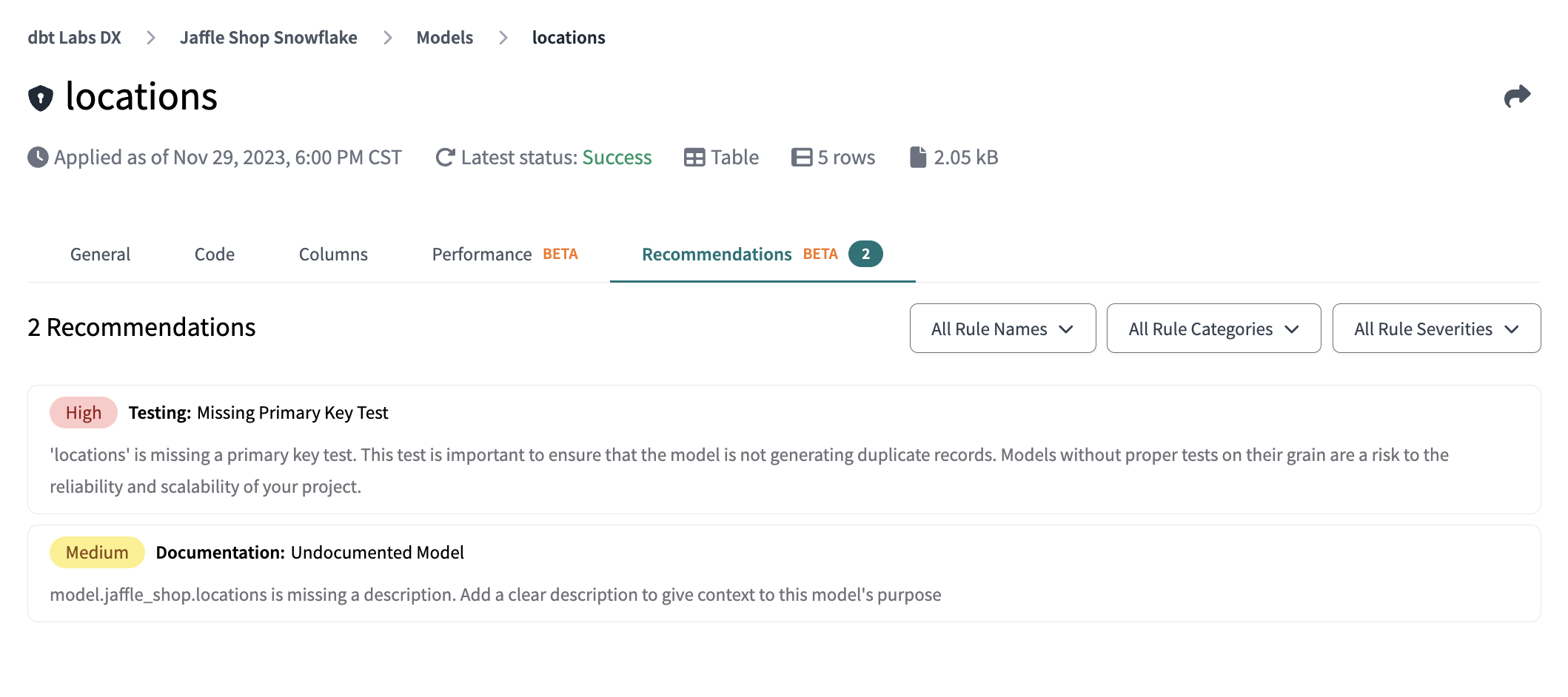Open the All Rule Severities filter
Viewport: 1568px width, 697px height.
click(x=1436, y=329)
